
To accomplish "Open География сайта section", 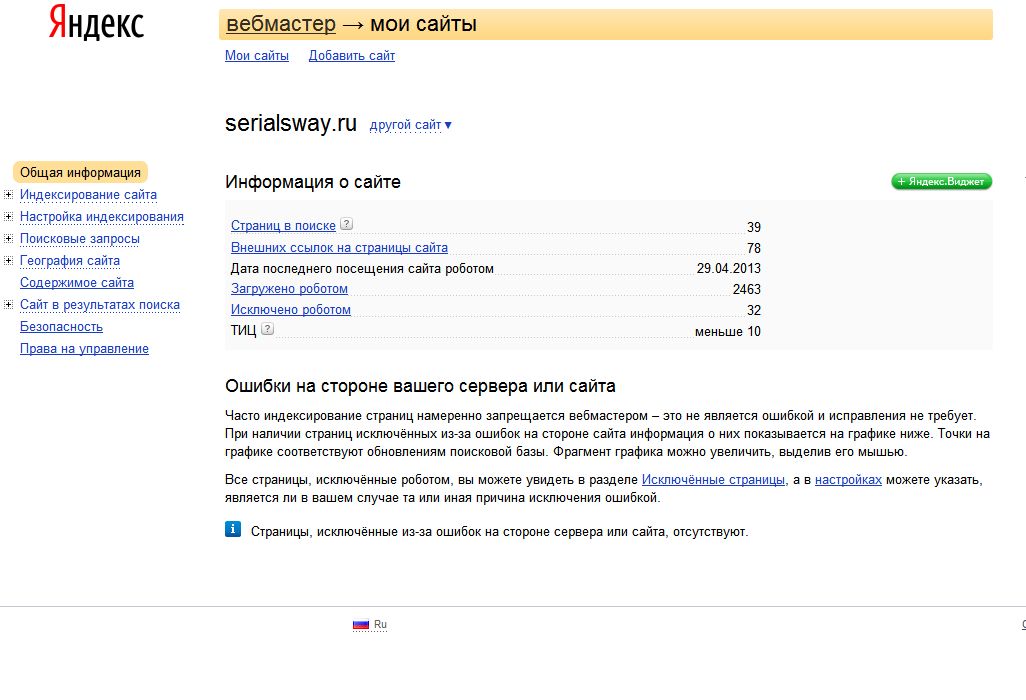I will click(70, 261).
